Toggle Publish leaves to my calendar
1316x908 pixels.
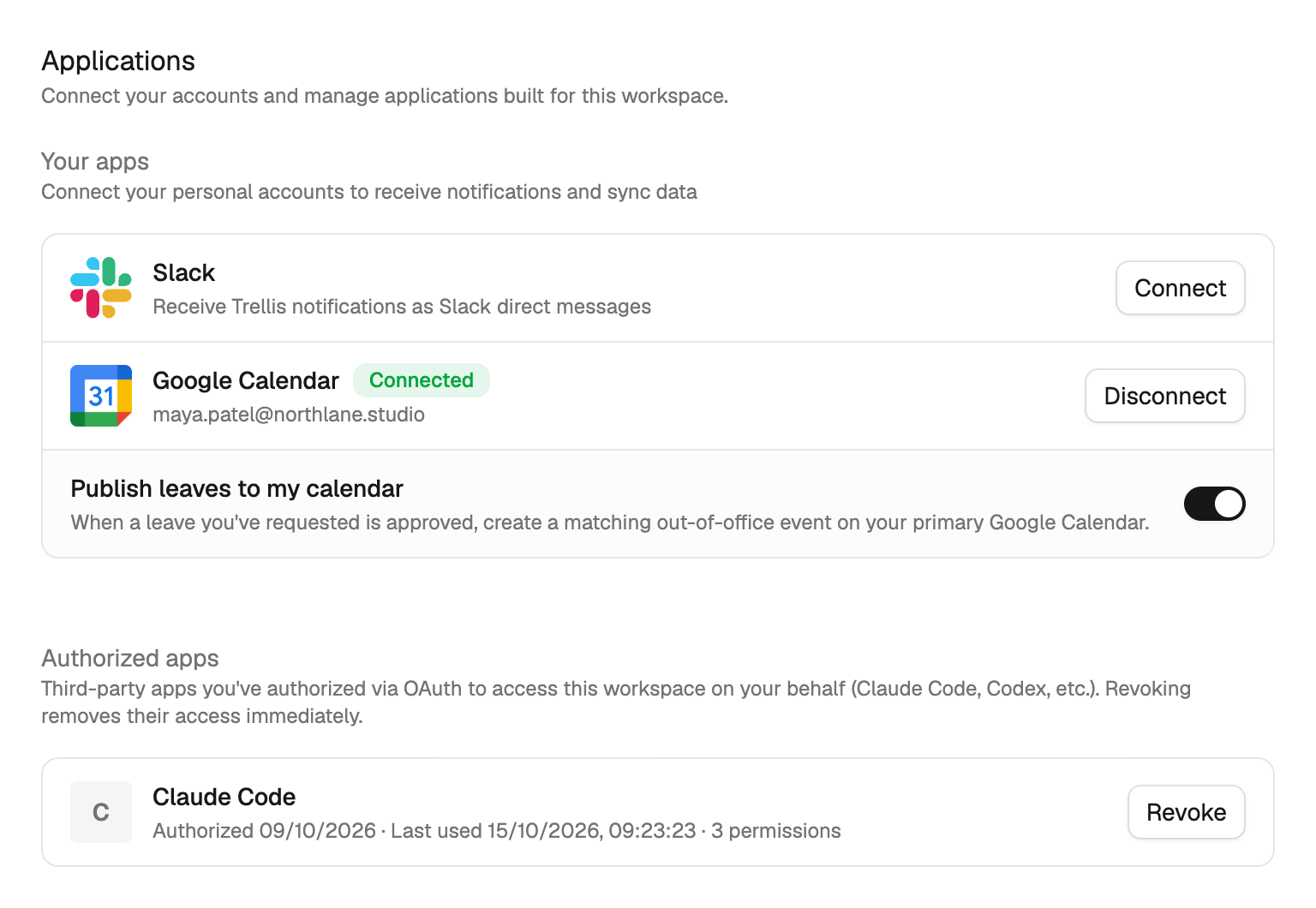coord(1214,504)
